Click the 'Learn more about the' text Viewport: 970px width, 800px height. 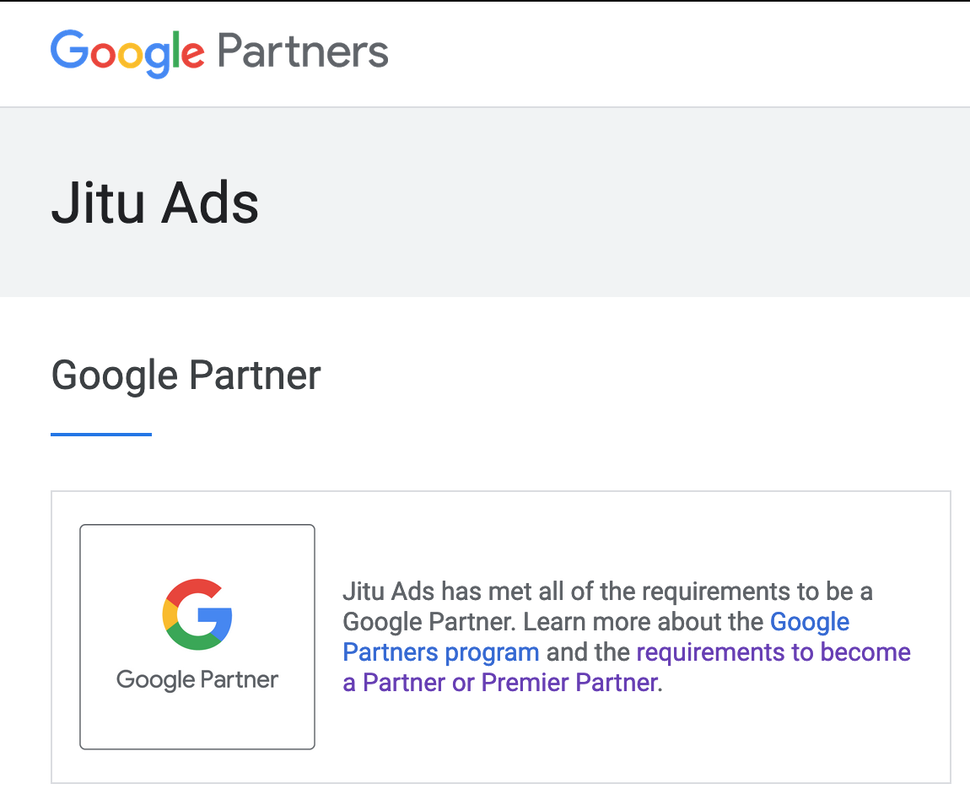click(644, 622)
